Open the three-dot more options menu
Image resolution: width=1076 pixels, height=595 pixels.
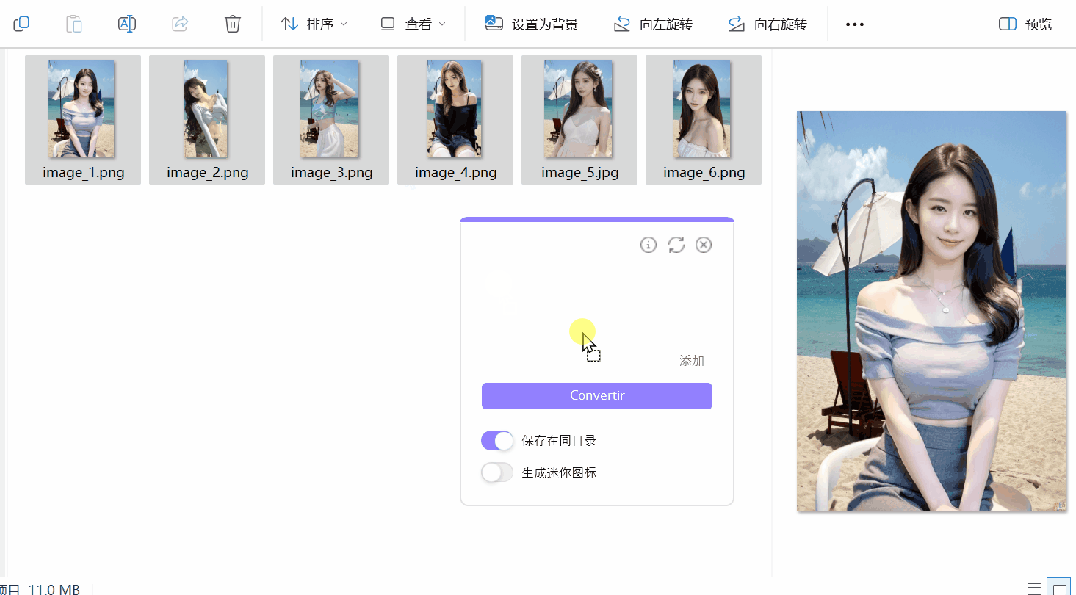(x=854, y=24)
